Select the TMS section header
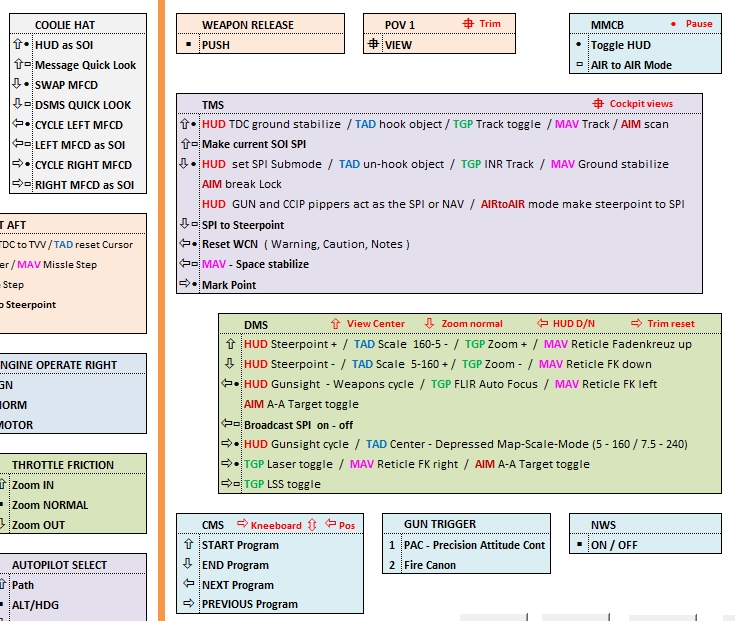The image size is (735, 621). [x=439, y=104]
